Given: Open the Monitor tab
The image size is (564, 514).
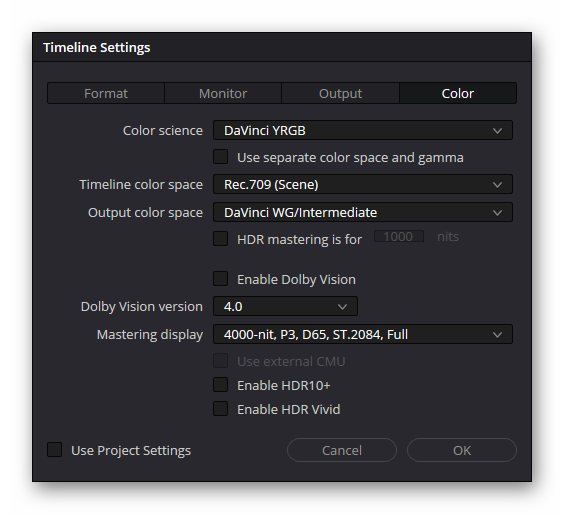Looking at the screenshot, I should coord(223,94).
